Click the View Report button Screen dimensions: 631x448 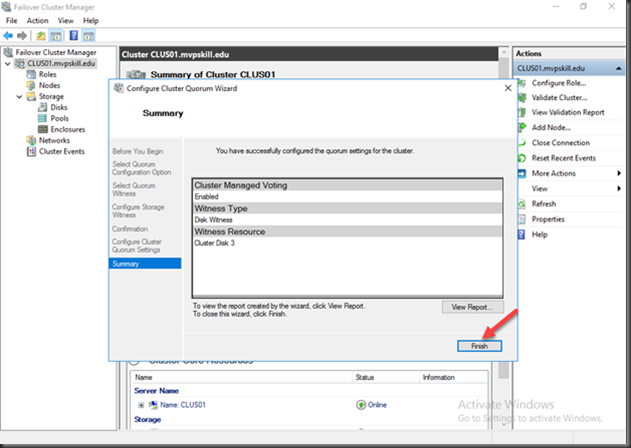472,307
